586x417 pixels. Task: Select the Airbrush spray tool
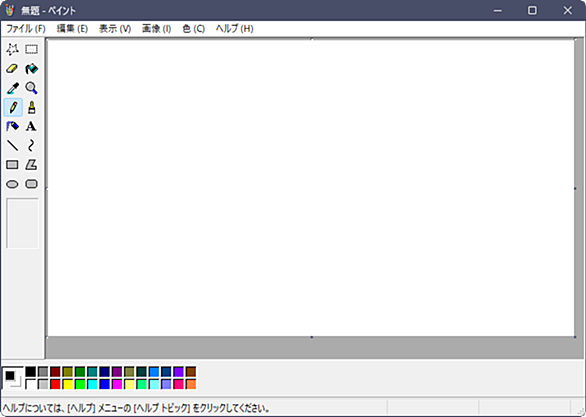(x=13, y=127)
